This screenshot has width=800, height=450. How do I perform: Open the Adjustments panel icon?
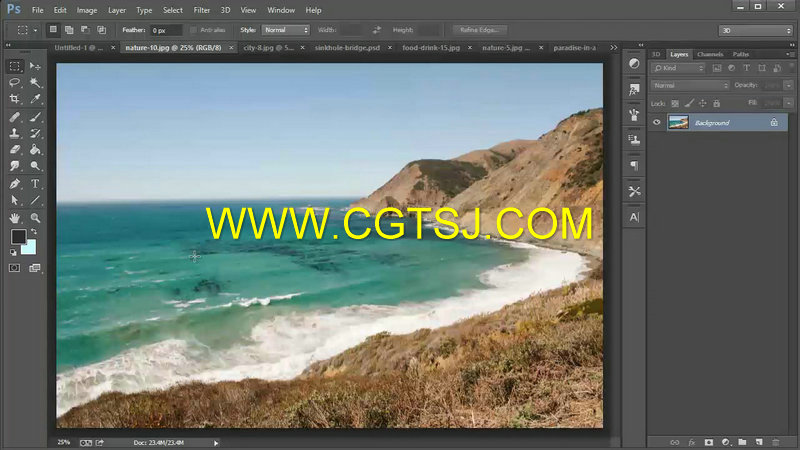tap(634, 64)
